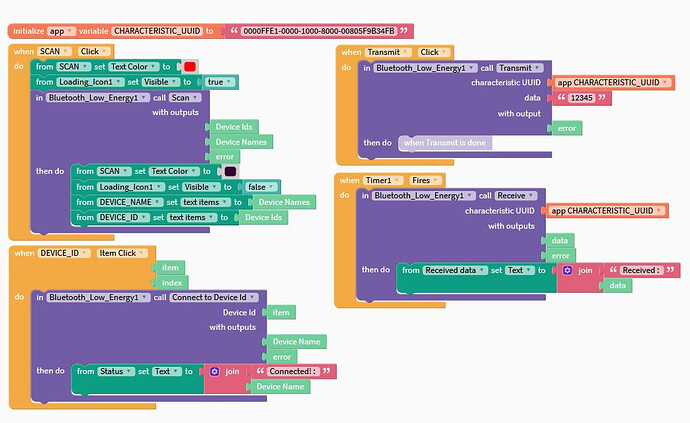Open the 'Connect to Device Id' method dropdown
This screenshot has width=690, height=423.
(214, 298)
